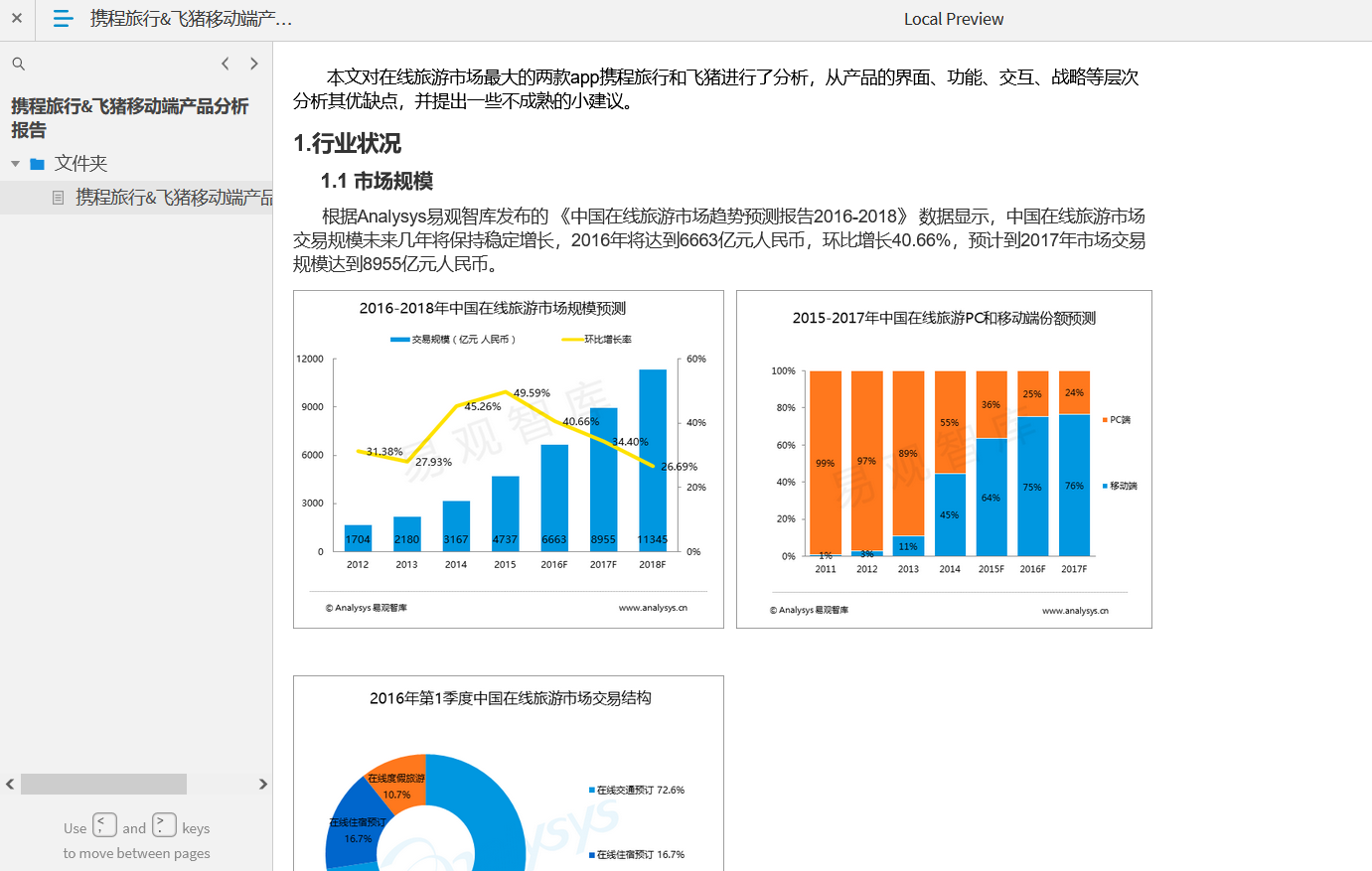This screenshot has width=1372, height=871.
Task: Click the 2016年第1季度 交易结构 pie chart
Action: pos(509,774)
